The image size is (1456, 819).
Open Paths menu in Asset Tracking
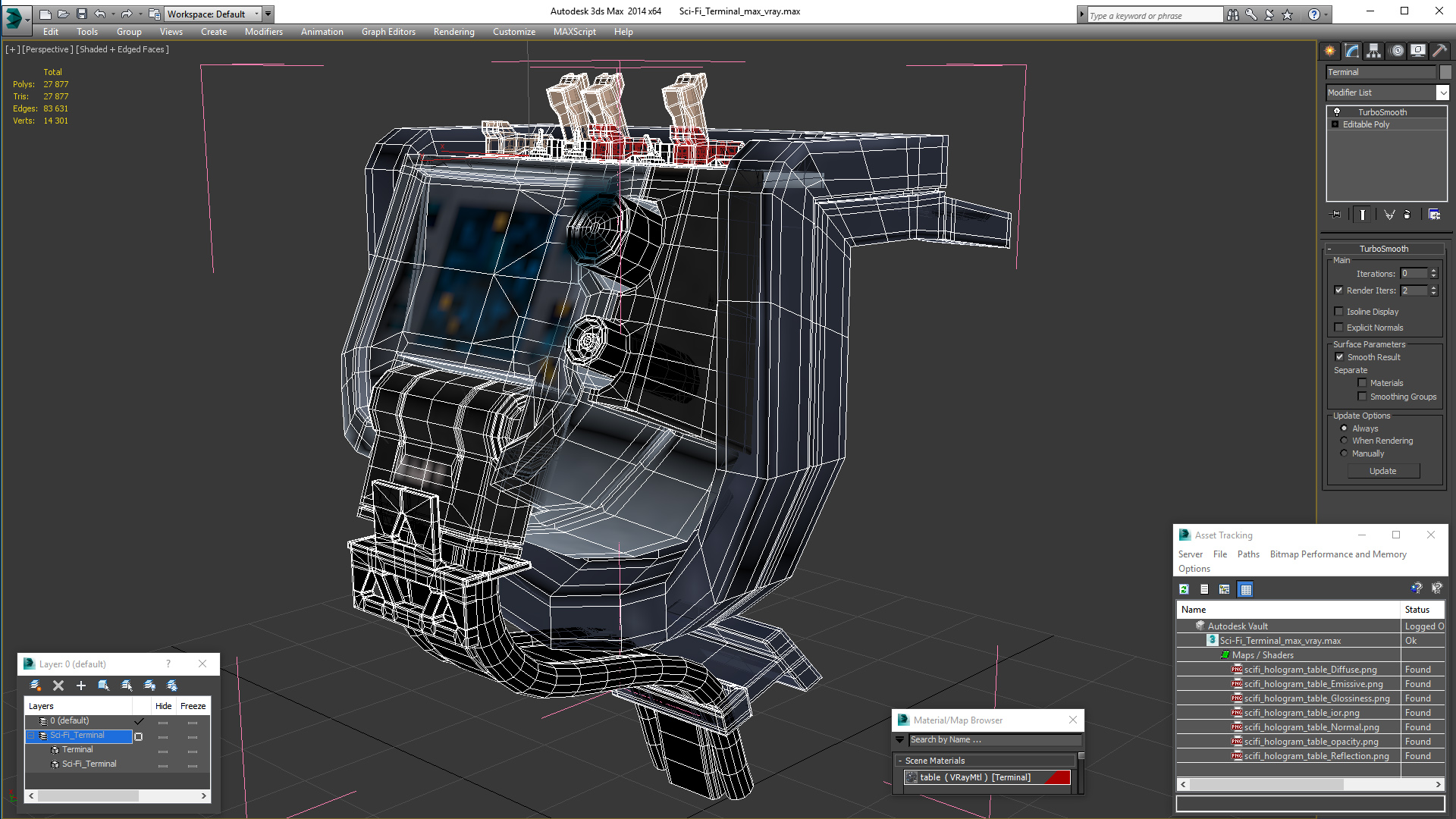click(x=1247, y=554)
